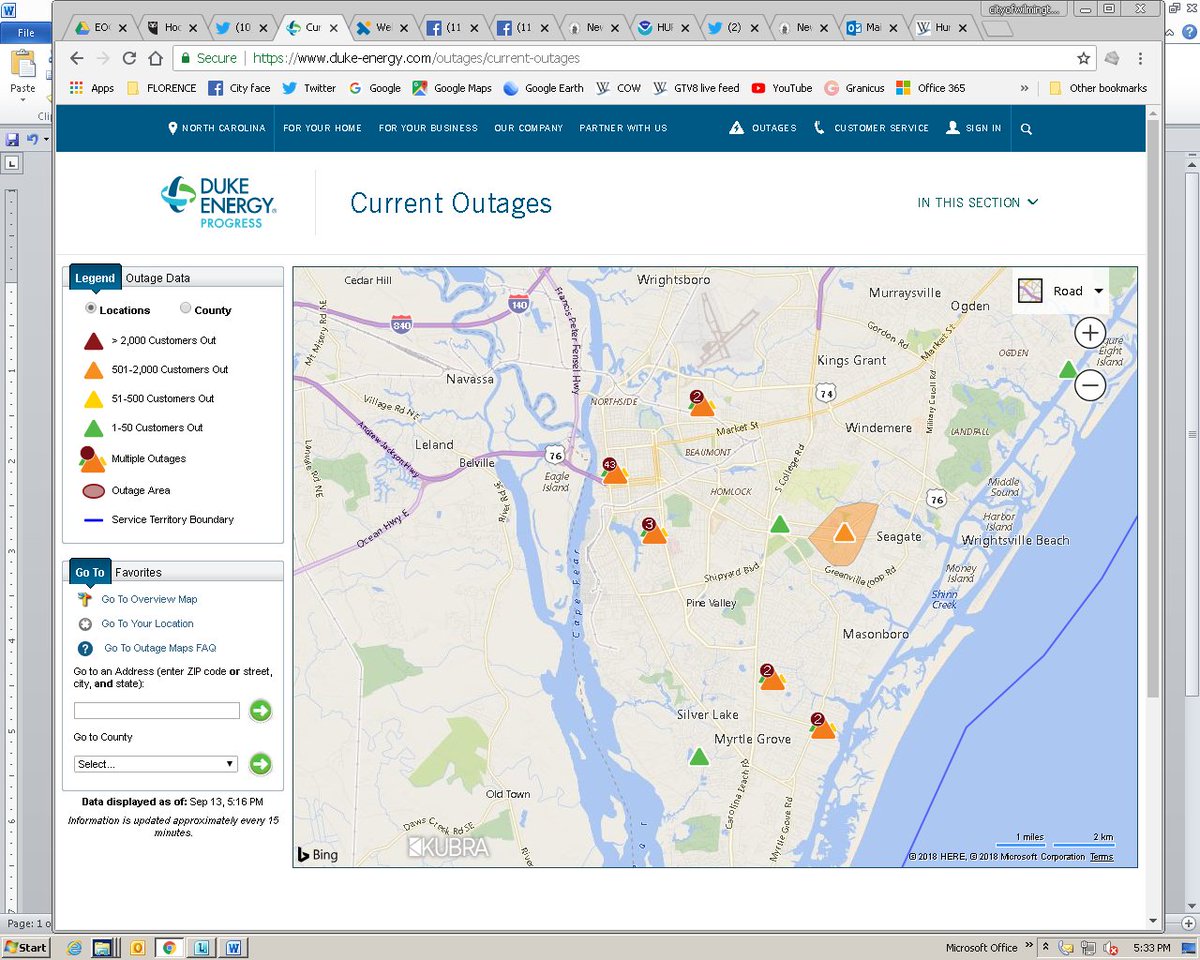Viewport: 1200px width, 960px height.
Task: Click the outage marker labeled 3
Action: click(x=653, y=532)
